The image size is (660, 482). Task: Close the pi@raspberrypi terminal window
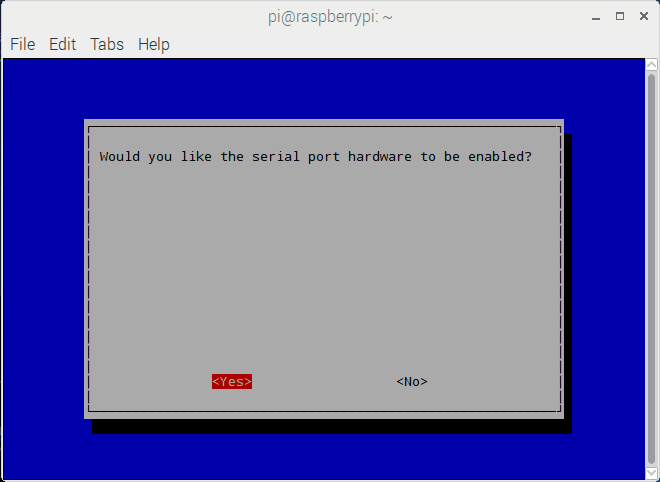(644, 16)
